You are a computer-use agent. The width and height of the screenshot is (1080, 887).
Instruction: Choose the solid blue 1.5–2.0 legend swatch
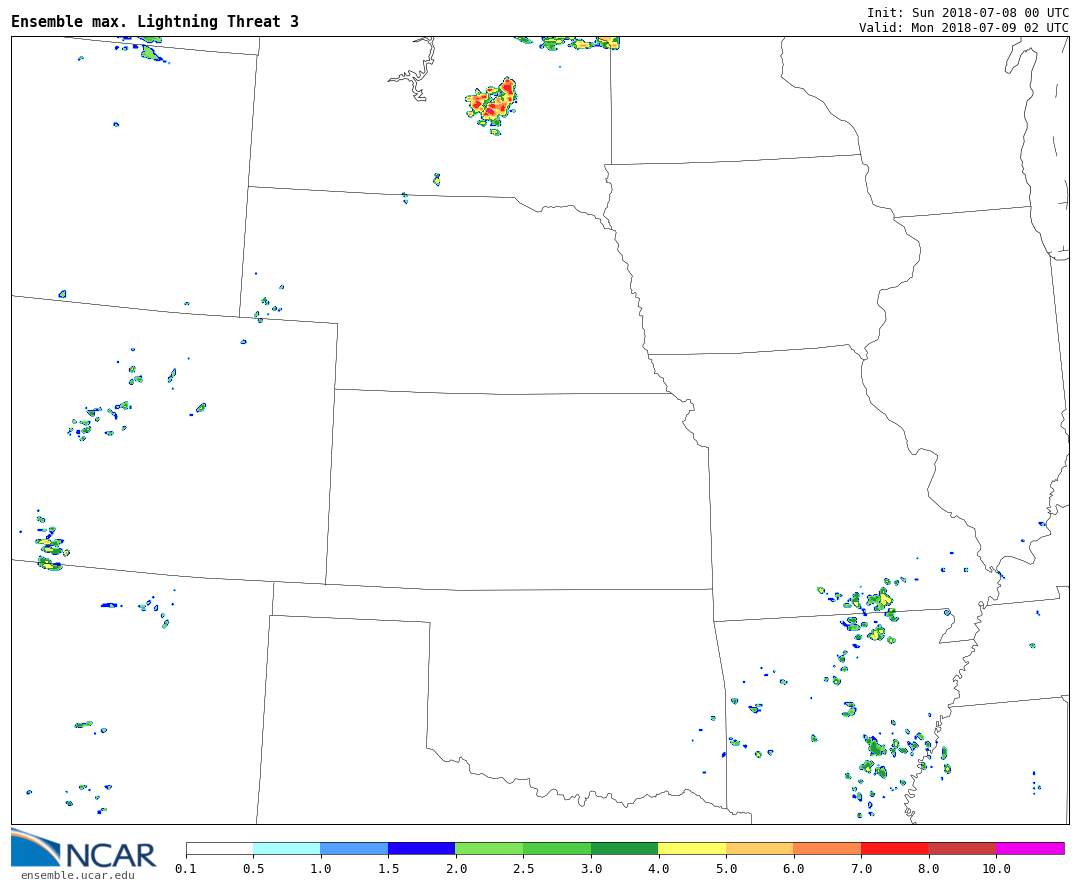421,848
